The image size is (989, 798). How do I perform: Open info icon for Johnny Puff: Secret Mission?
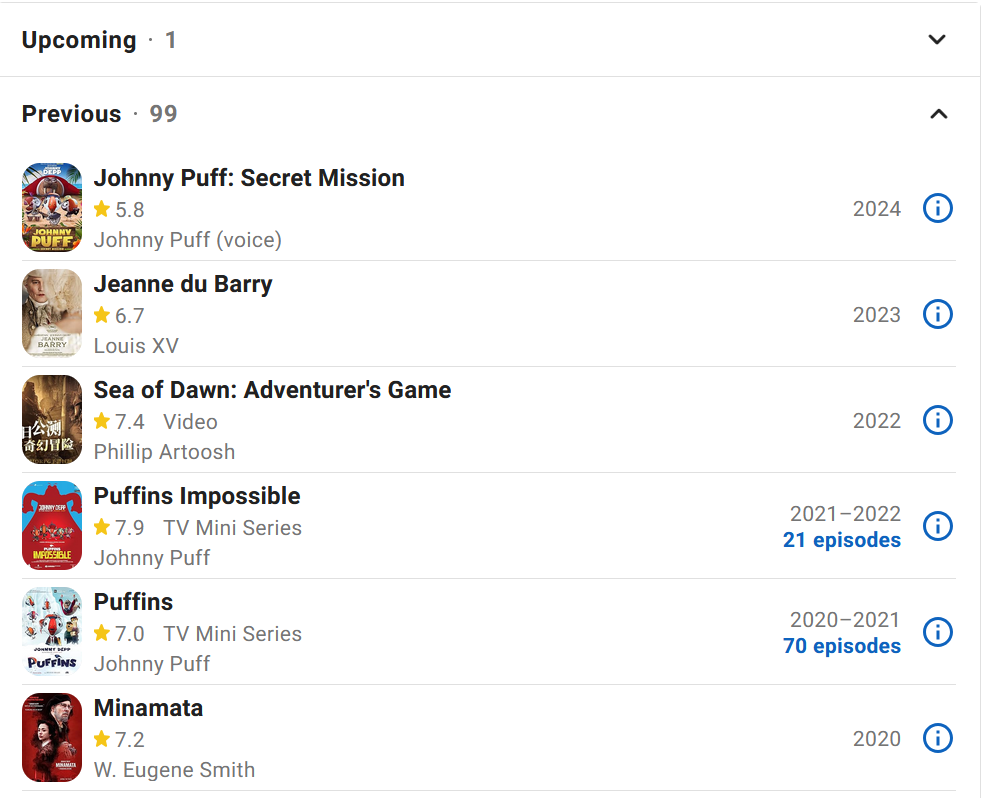(x=937, y=208)
